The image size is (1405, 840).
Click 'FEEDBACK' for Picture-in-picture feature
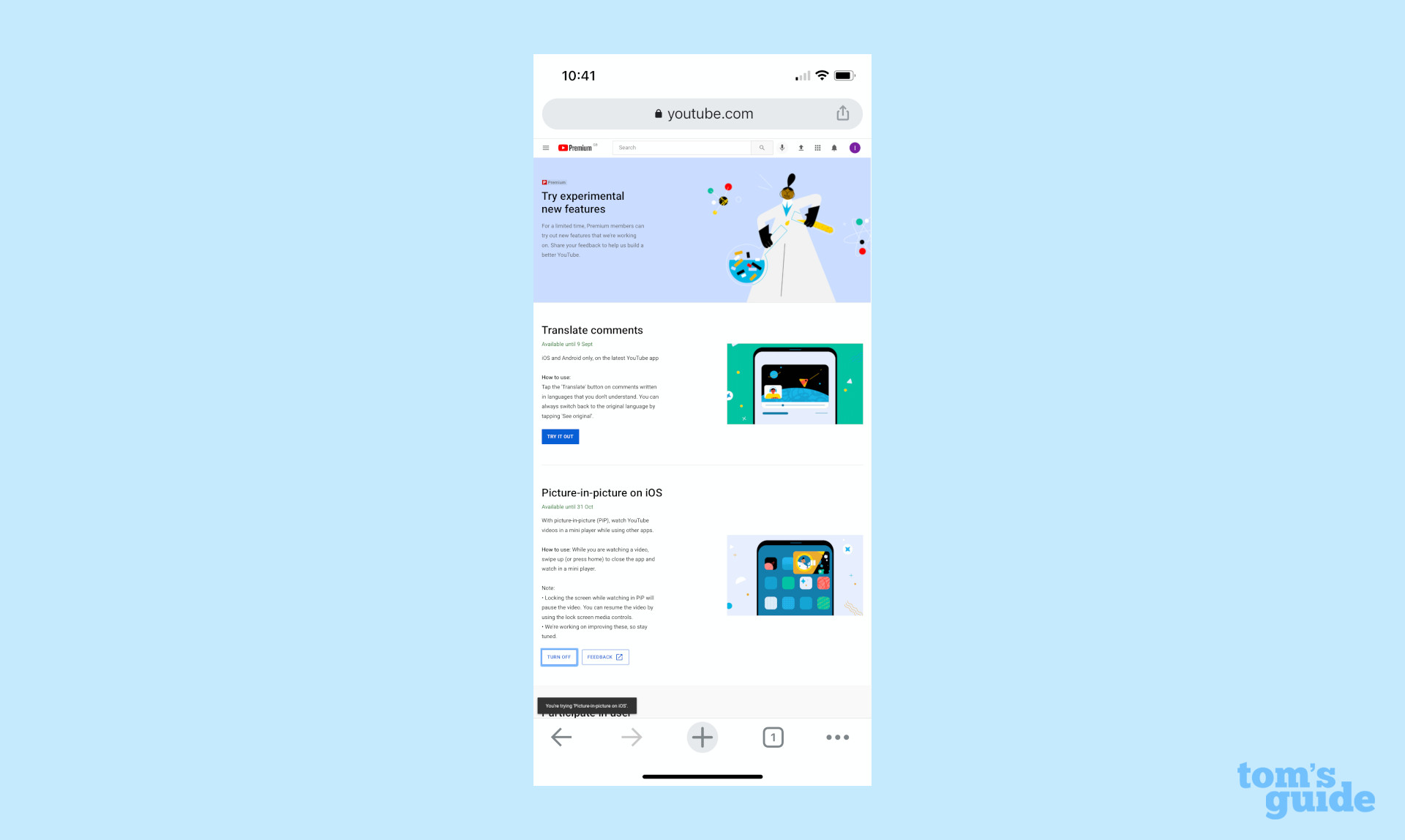[603, 656]
